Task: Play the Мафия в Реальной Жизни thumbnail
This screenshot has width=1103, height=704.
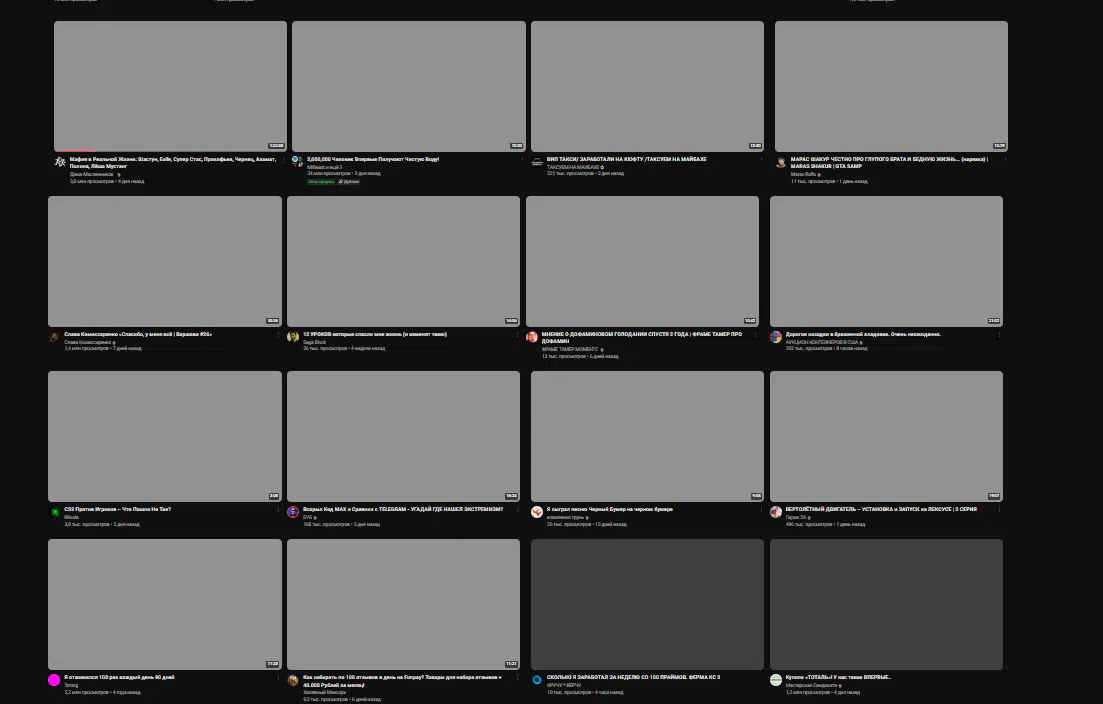Action: tap(170, 86)
